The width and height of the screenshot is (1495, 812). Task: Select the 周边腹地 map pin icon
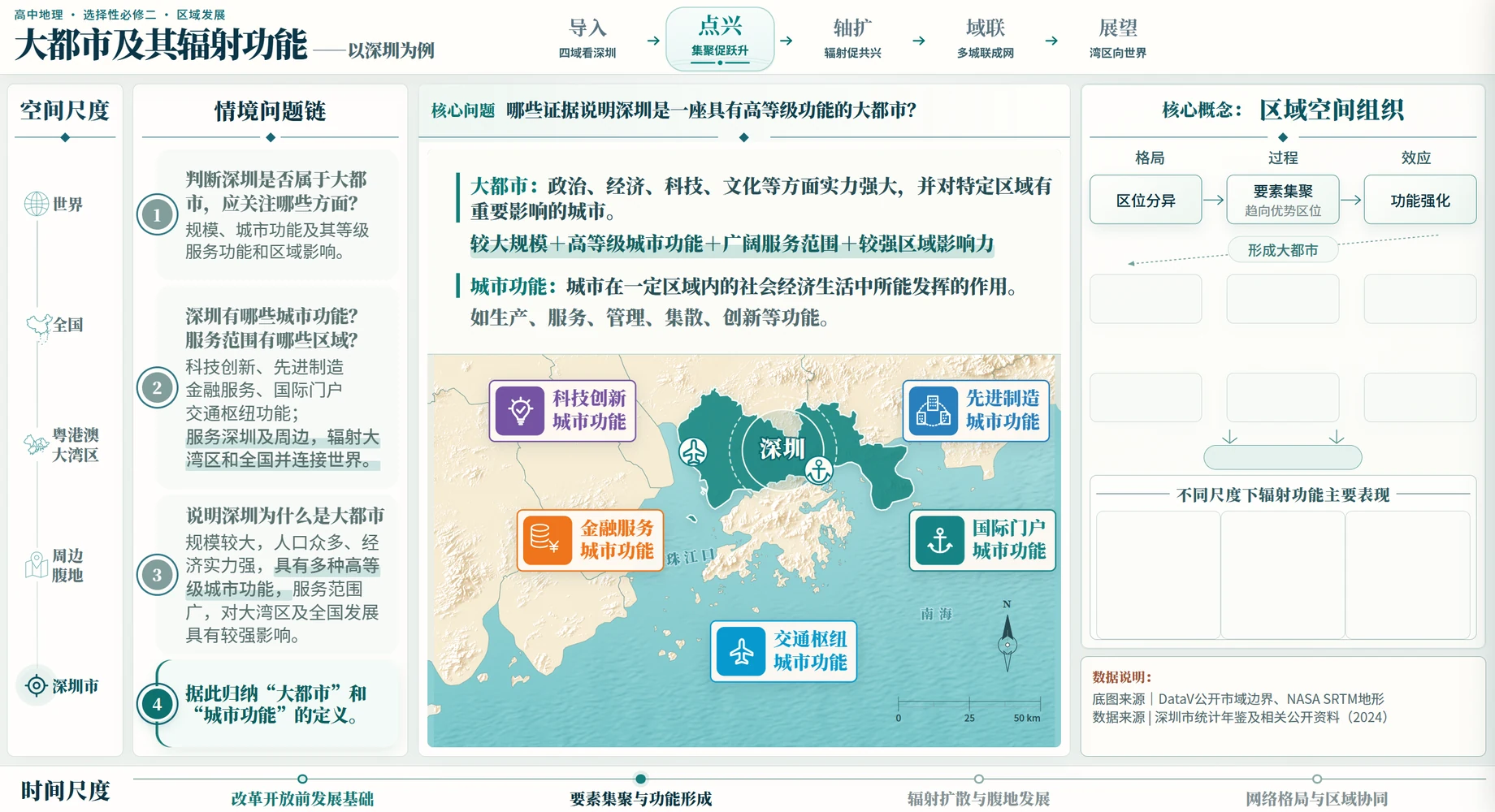(37, 564)
